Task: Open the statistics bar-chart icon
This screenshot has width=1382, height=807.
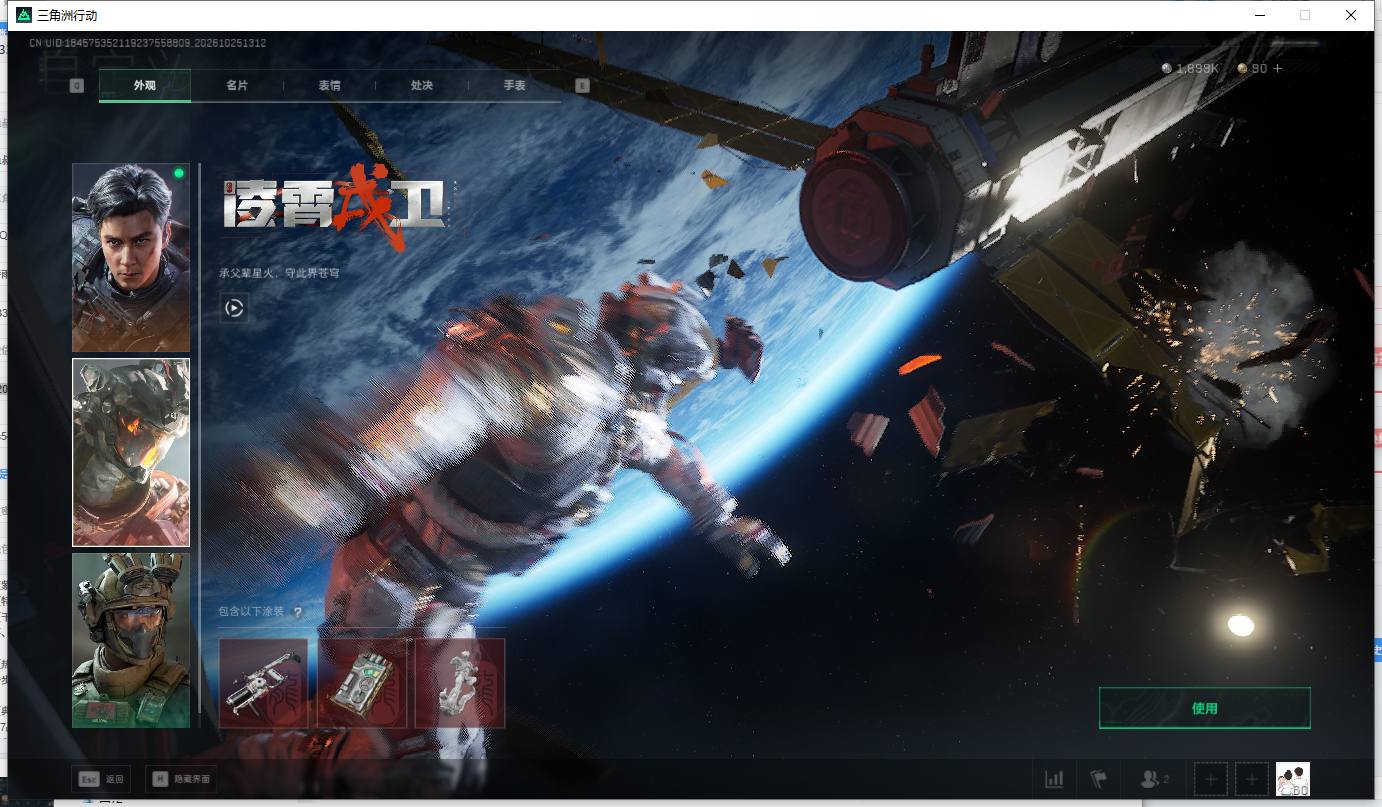Action: [x=1054, y=779]
